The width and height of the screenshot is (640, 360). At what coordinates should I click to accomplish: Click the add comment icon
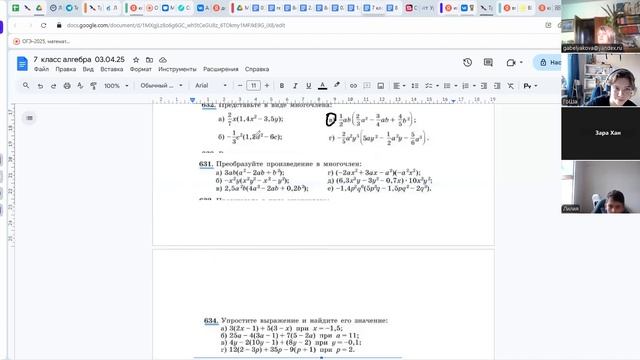point(367,86)
